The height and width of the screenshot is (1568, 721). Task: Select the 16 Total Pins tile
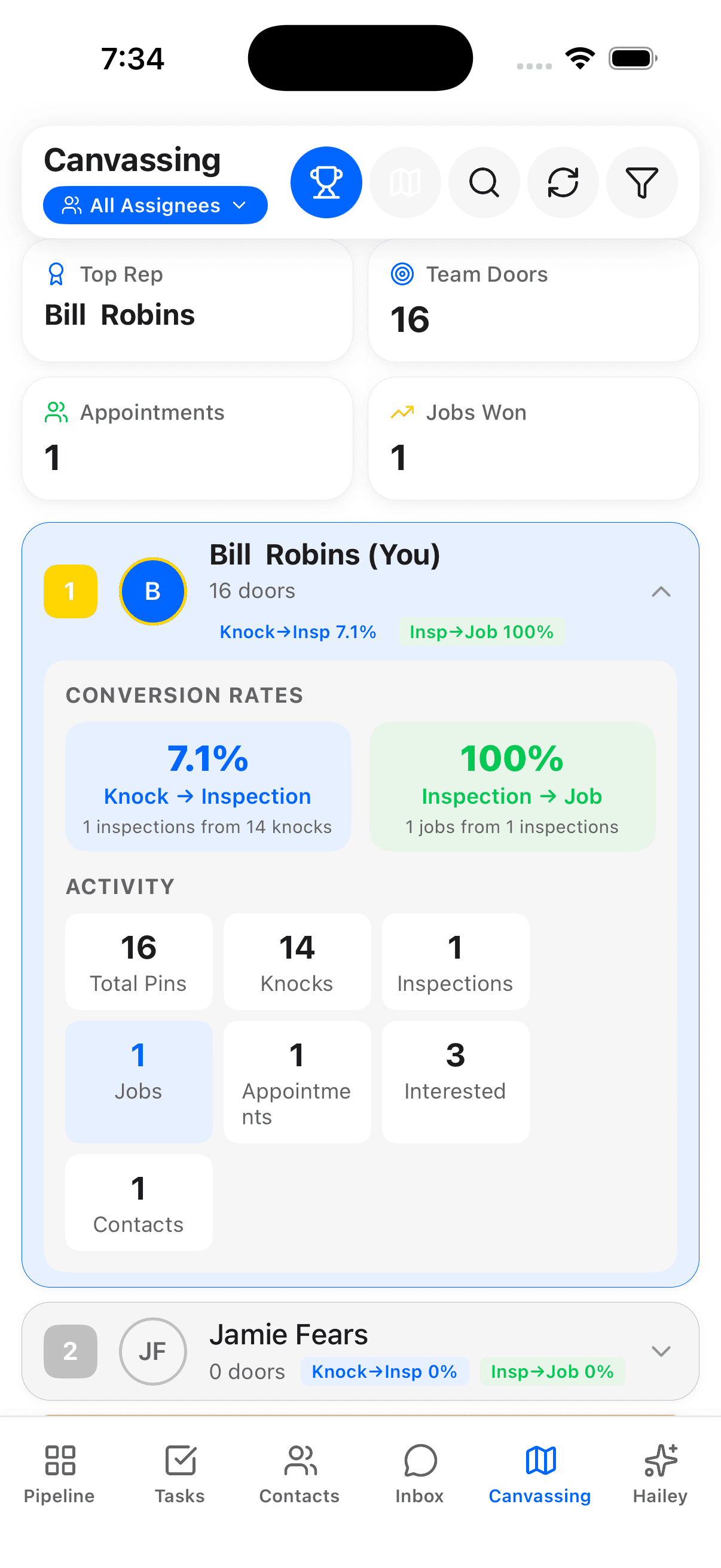(139, 962)
